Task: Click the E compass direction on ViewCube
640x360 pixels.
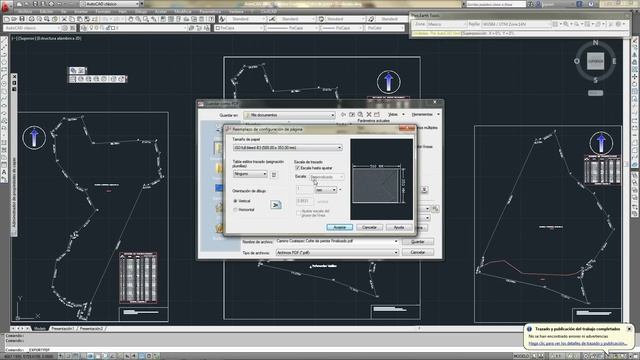Action: [614, 61]
